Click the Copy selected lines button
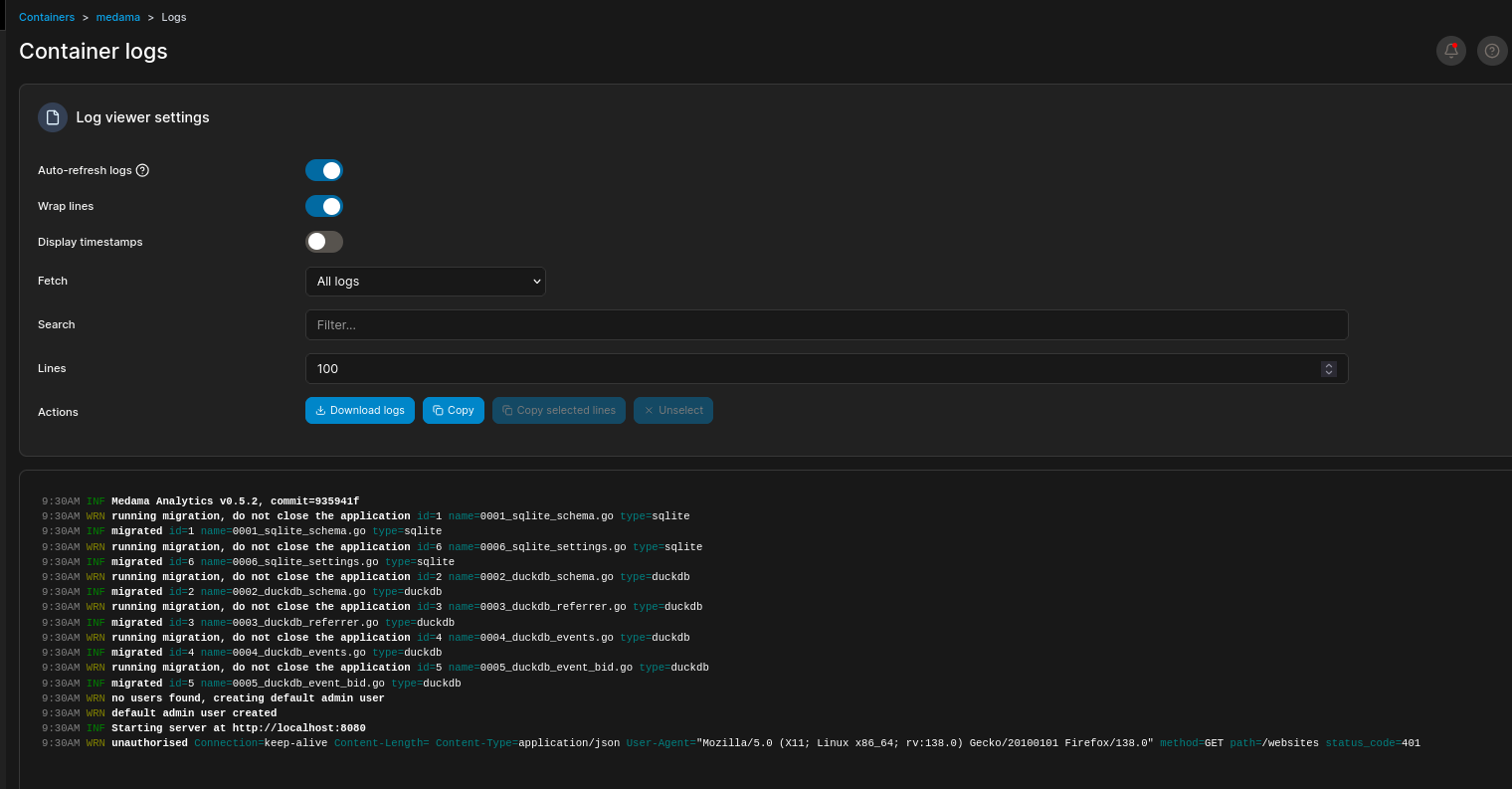The height and width of the screenshot is (789, 1512). [x=559, y=411]
